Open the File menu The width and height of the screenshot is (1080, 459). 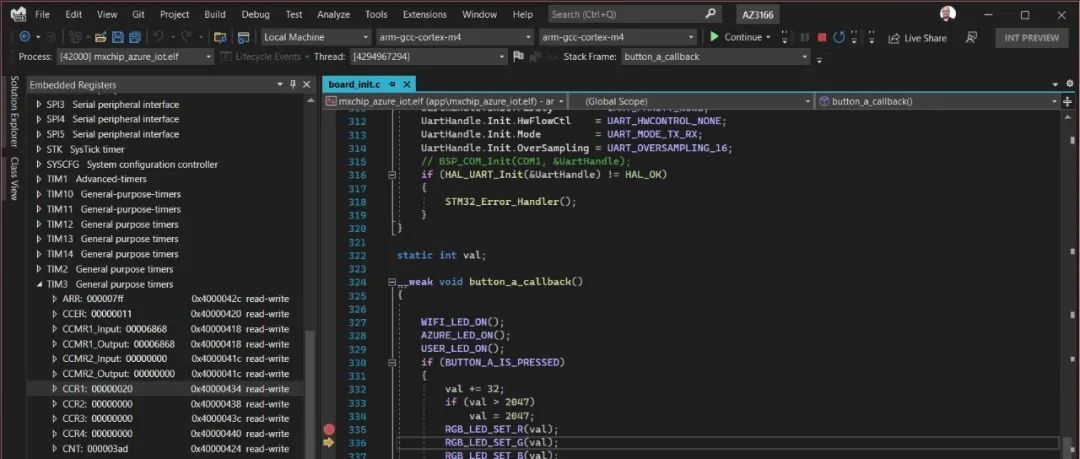[x=42, y=14]
